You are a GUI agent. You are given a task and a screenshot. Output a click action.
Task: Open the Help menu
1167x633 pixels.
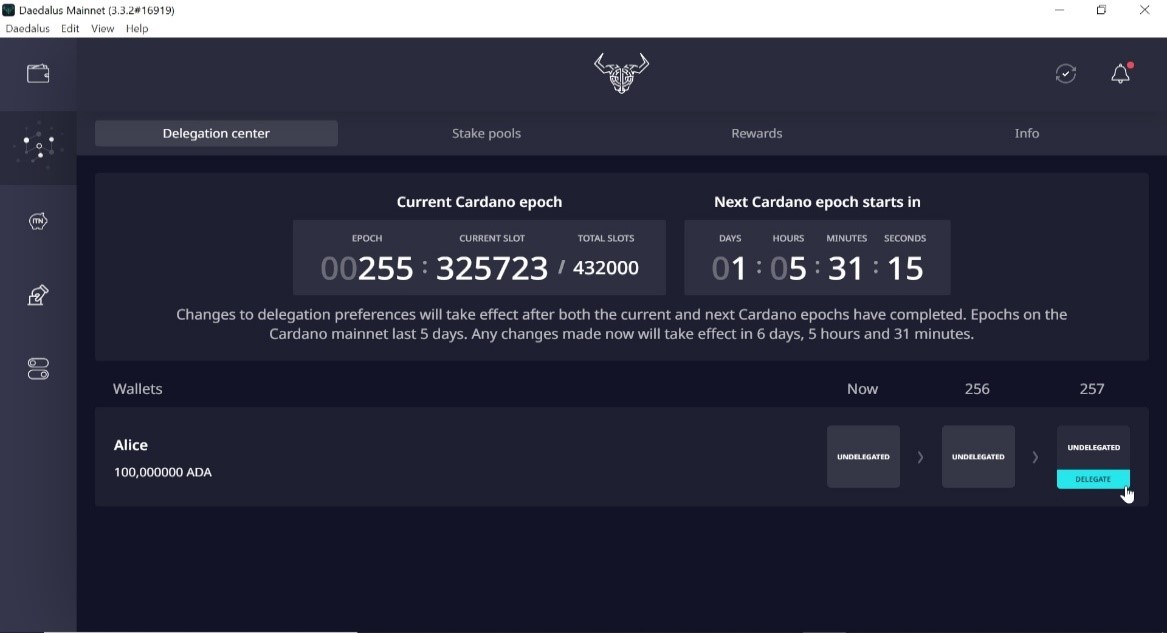[137, 28]
